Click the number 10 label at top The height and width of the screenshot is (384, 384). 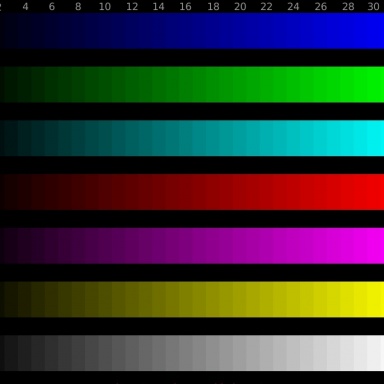pos(105,6)
